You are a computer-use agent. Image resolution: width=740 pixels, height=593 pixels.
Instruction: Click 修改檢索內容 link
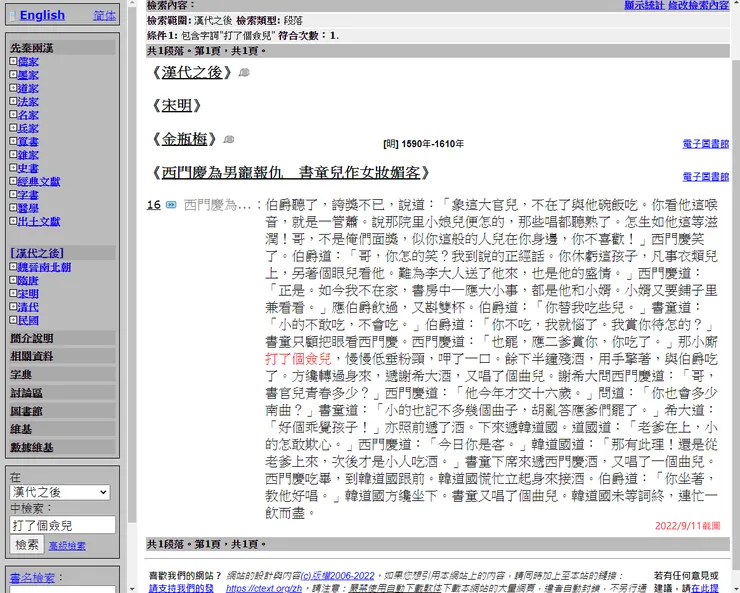point(698,5)
